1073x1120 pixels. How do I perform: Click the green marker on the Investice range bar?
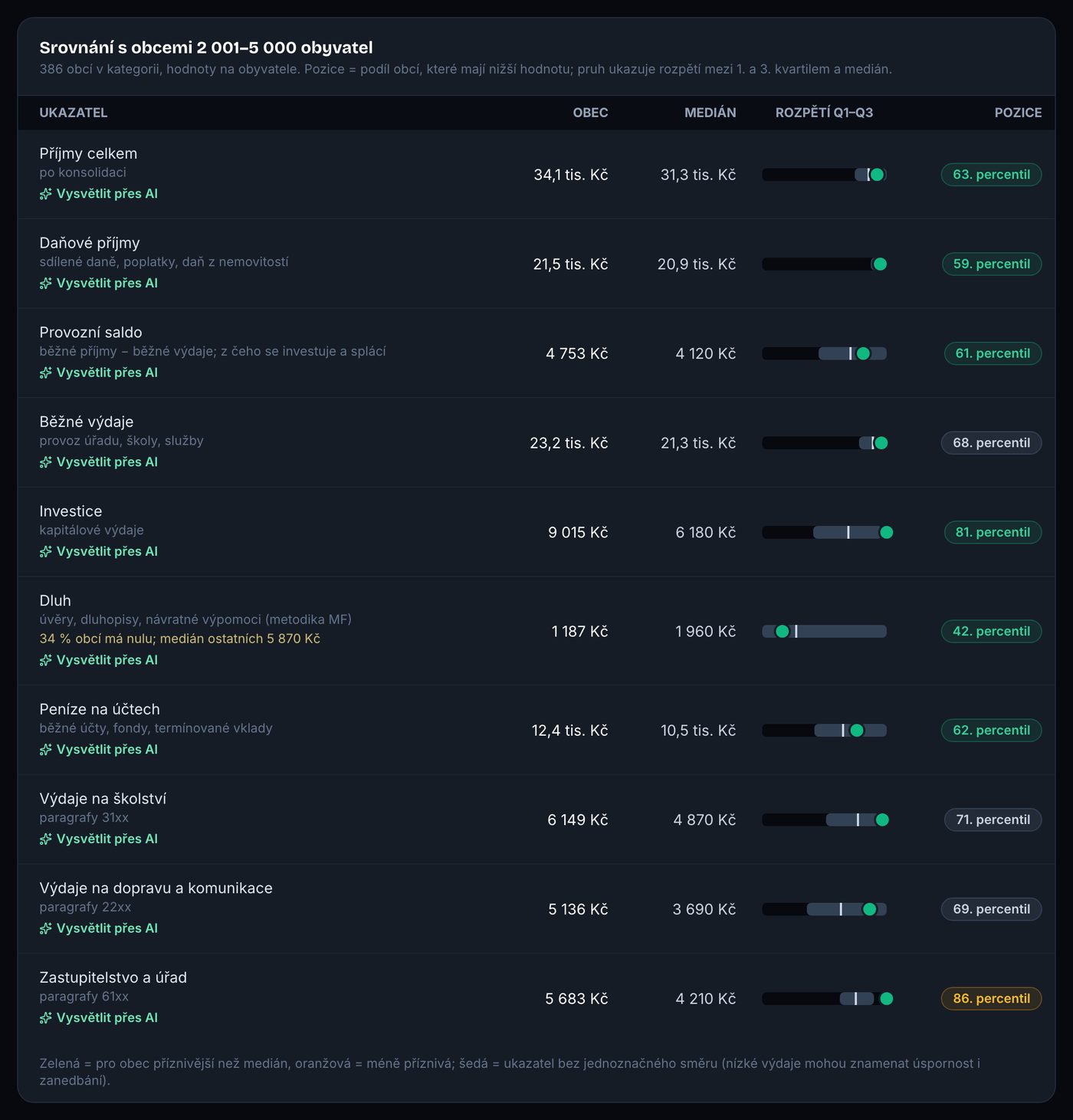(x=887, y=532)
